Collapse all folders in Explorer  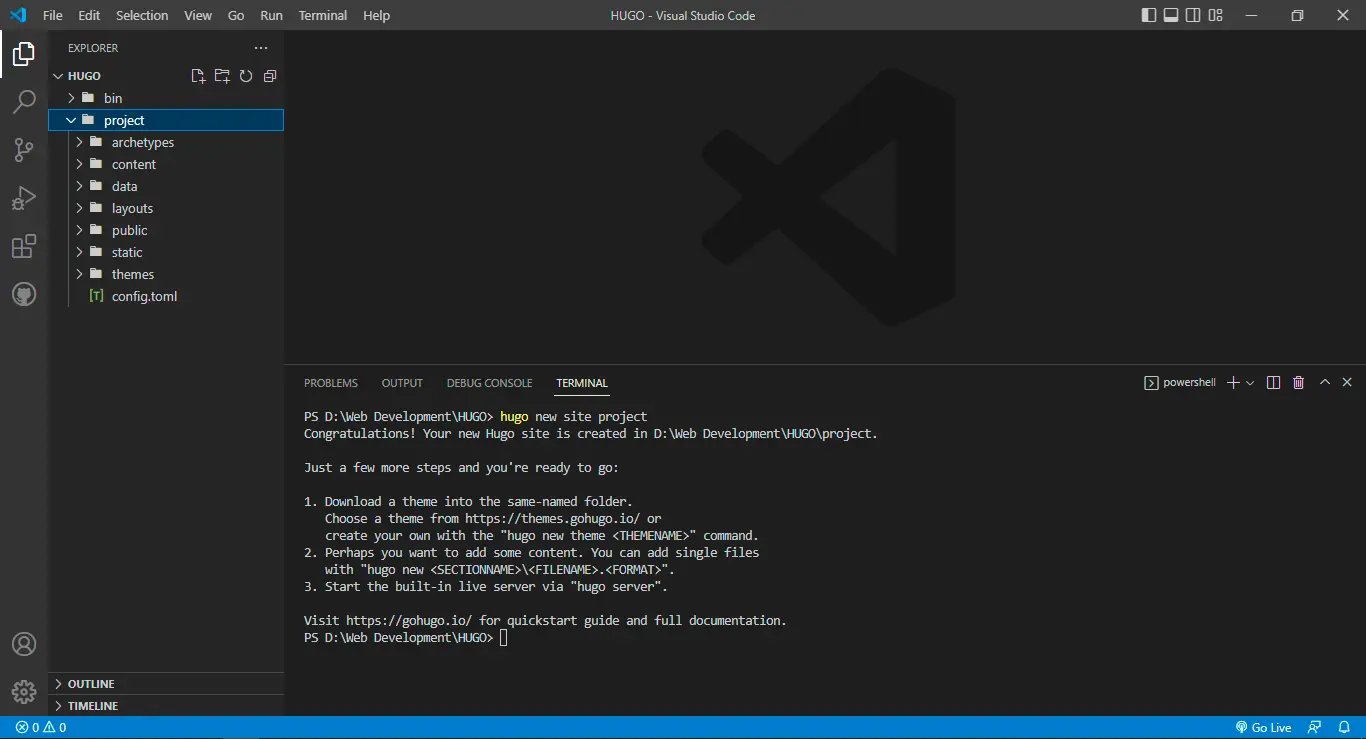click(270, 76)
